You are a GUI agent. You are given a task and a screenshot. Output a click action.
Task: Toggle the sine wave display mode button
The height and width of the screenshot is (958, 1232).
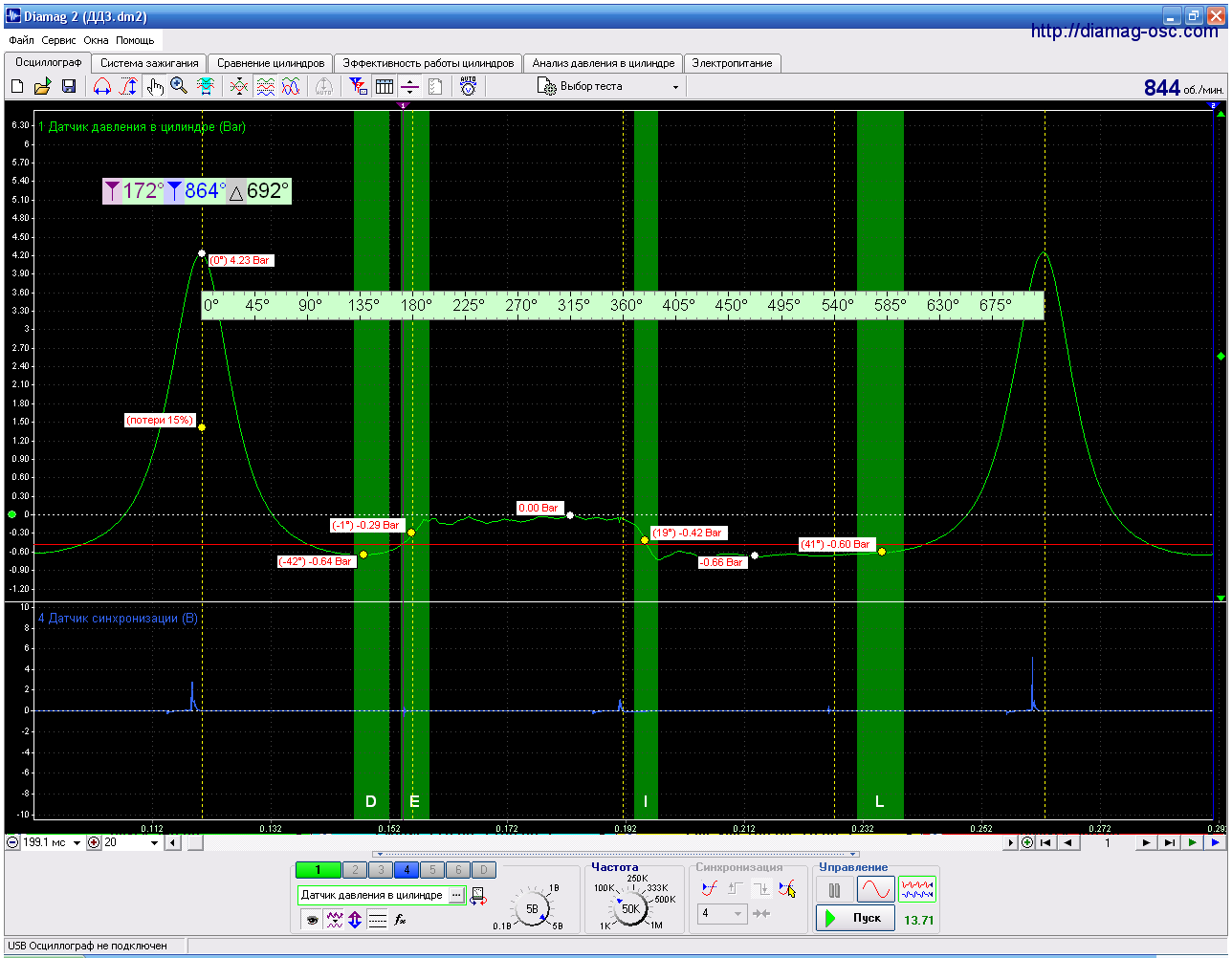876,890
